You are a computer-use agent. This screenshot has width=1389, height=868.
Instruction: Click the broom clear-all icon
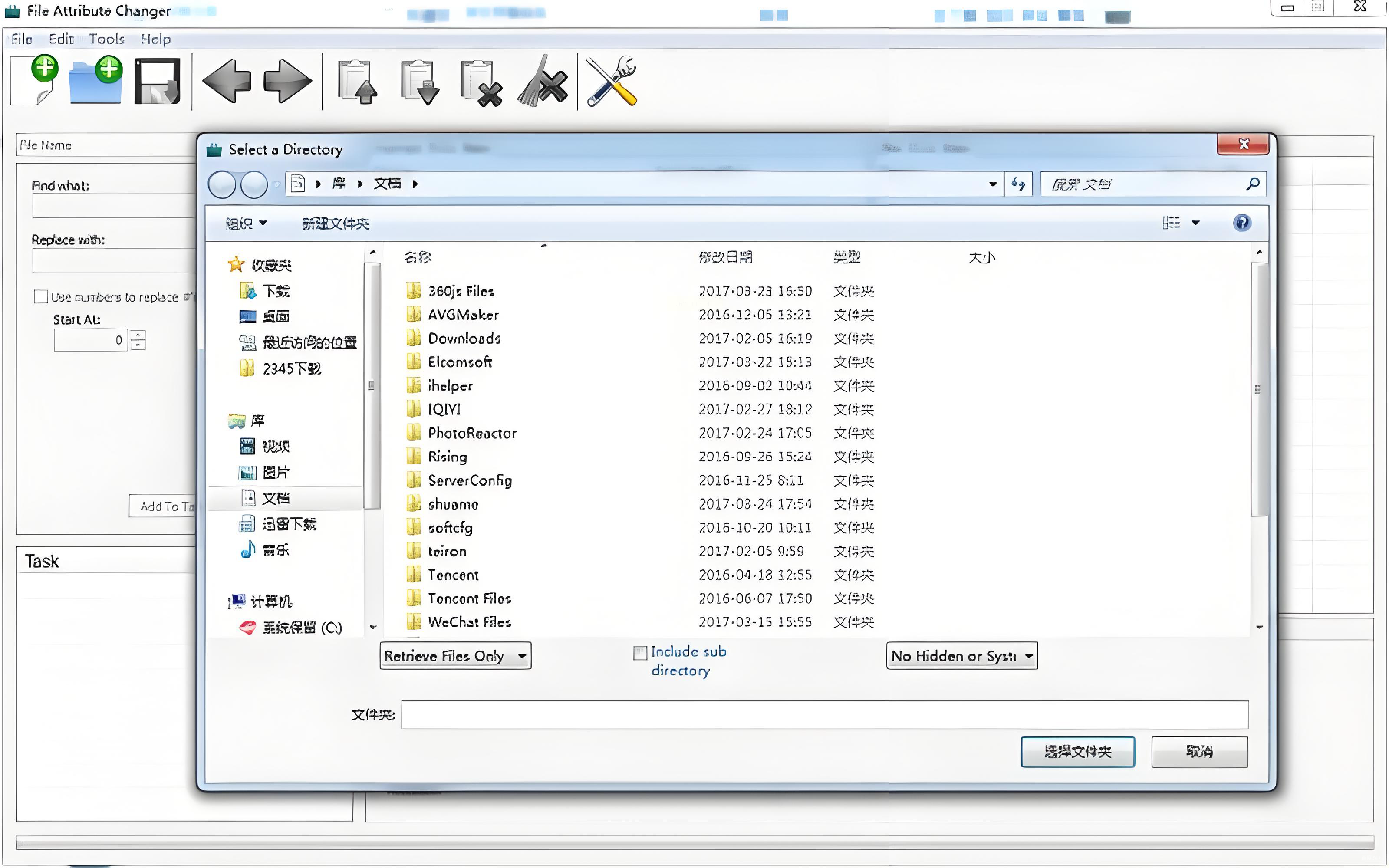(542, 82)
